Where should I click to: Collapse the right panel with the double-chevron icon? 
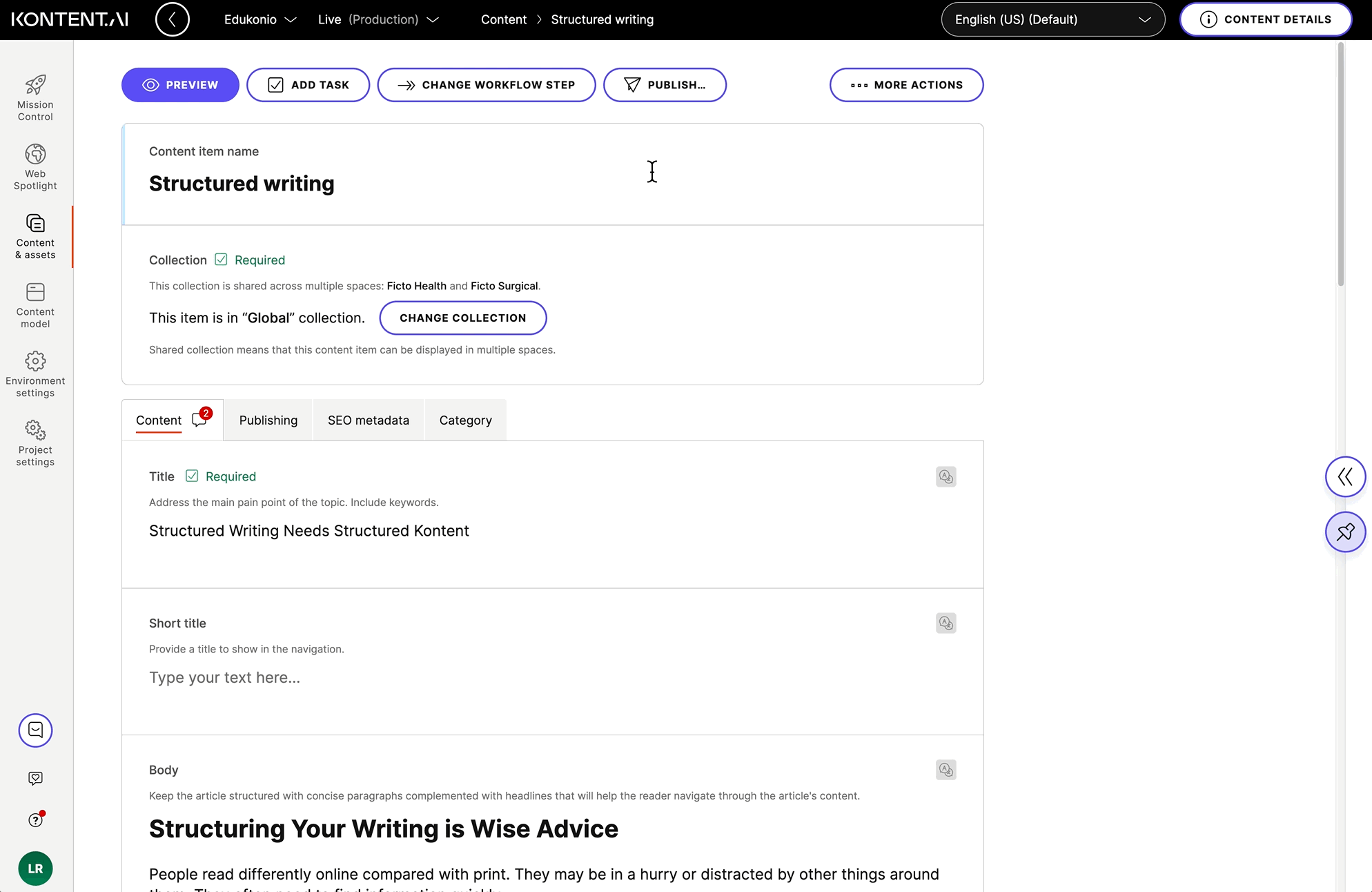[x=1345, y=476]
